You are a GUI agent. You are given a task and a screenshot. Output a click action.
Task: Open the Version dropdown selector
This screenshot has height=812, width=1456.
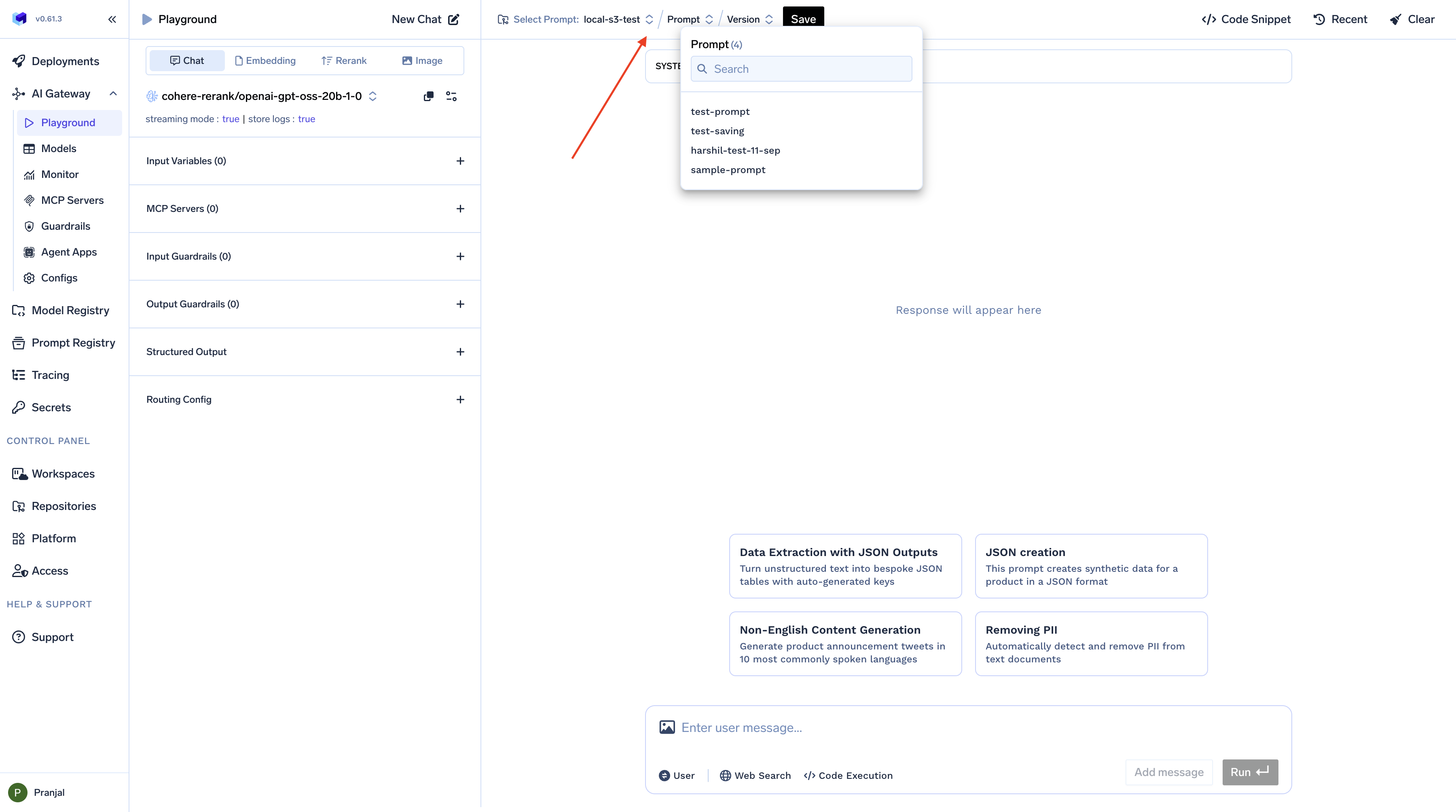[x=749, y=19]
